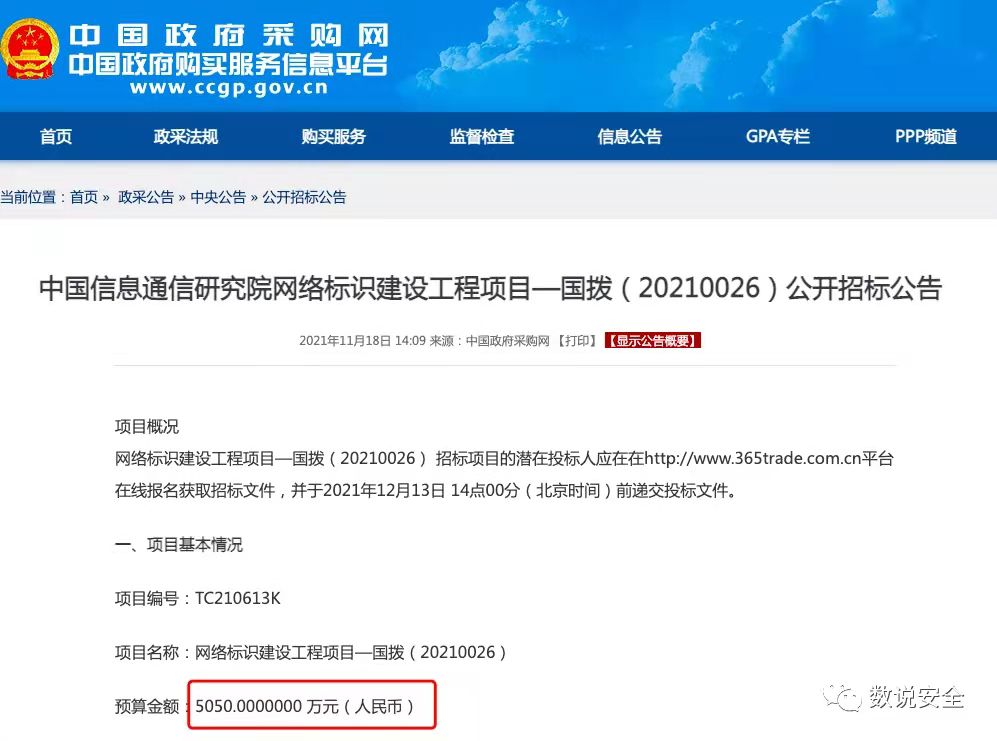
Task: Click the 【打印】 print link
Action: [x=577, y=341]
